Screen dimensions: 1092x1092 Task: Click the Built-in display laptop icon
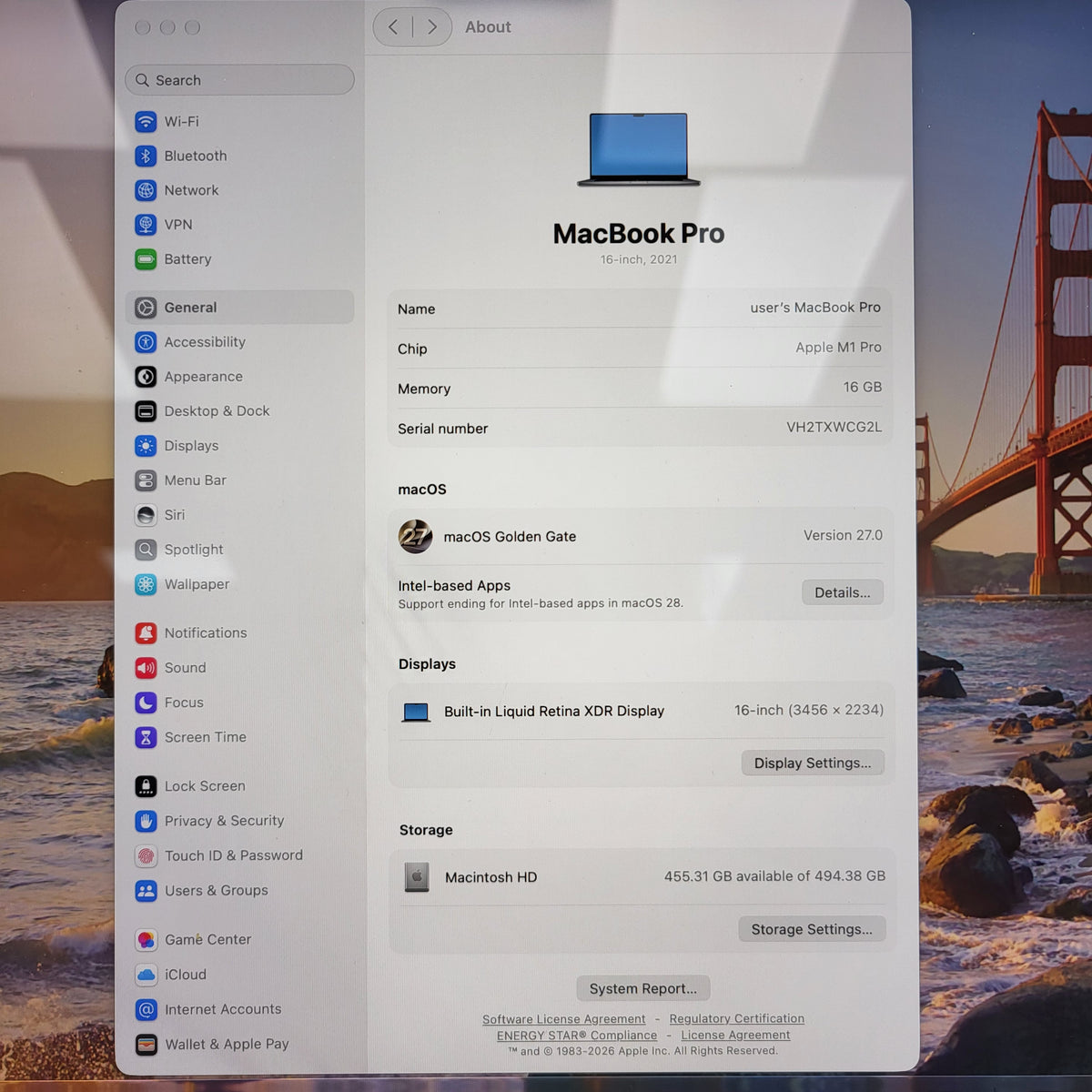416,712
